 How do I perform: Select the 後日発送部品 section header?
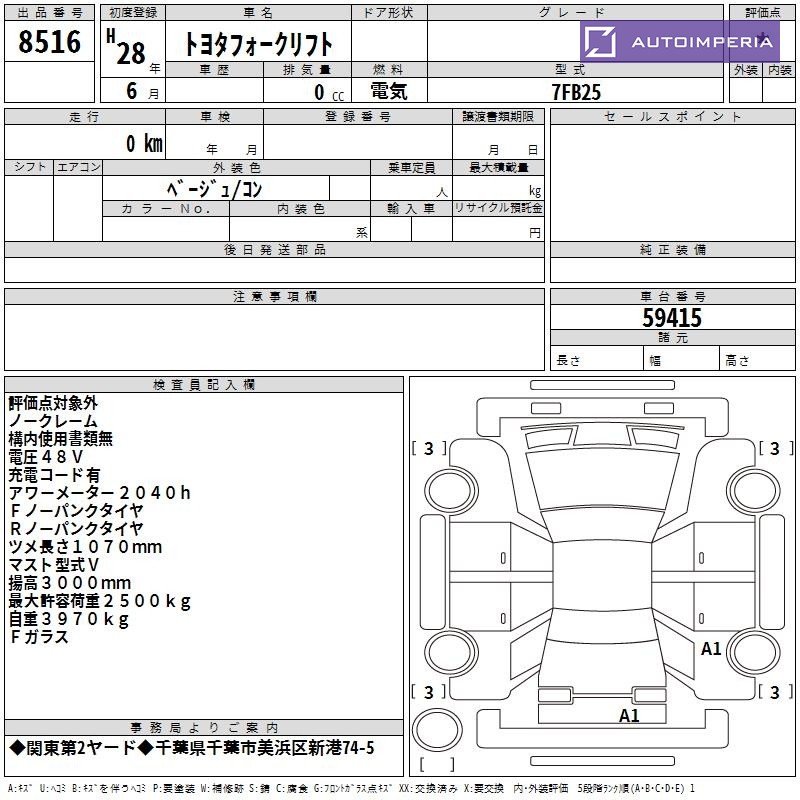click(274, 250)
